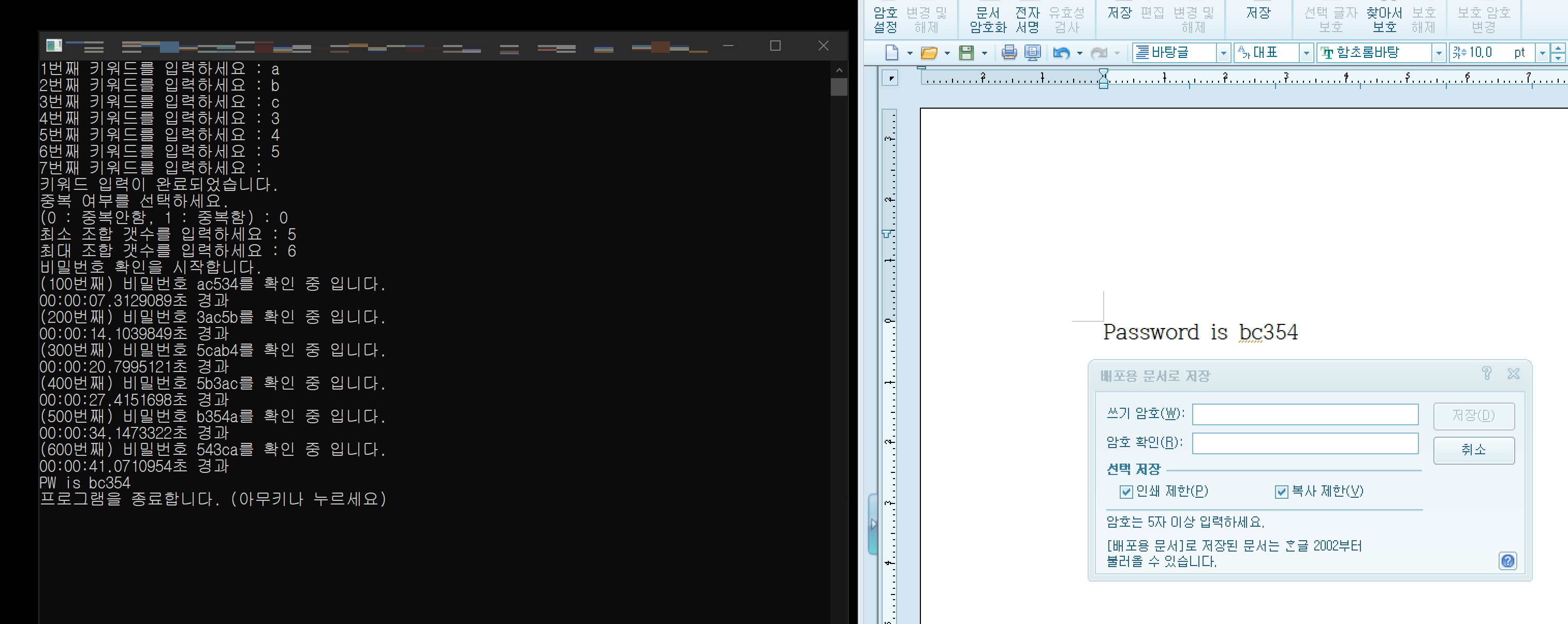Toggle the ruler corner tab-type button
Screen dimensions: 1568x624
point(890,78)
